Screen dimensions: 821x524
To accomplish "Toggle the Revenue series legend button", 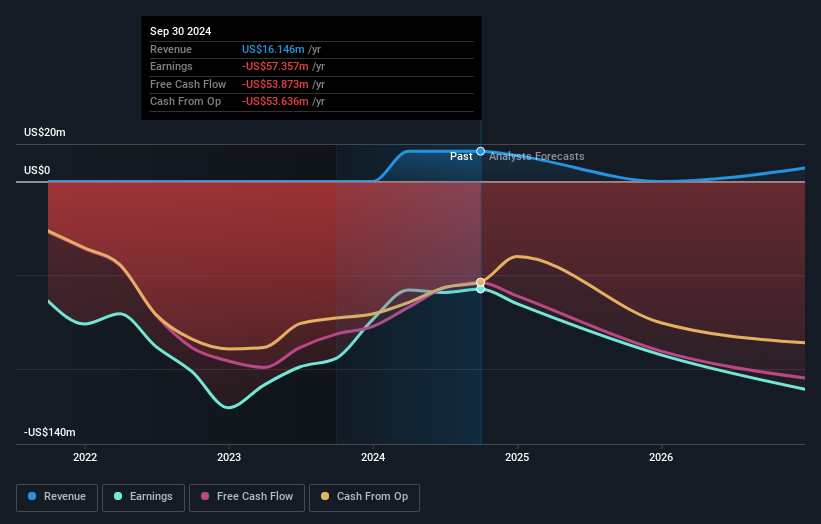I will tap(57, 497).
